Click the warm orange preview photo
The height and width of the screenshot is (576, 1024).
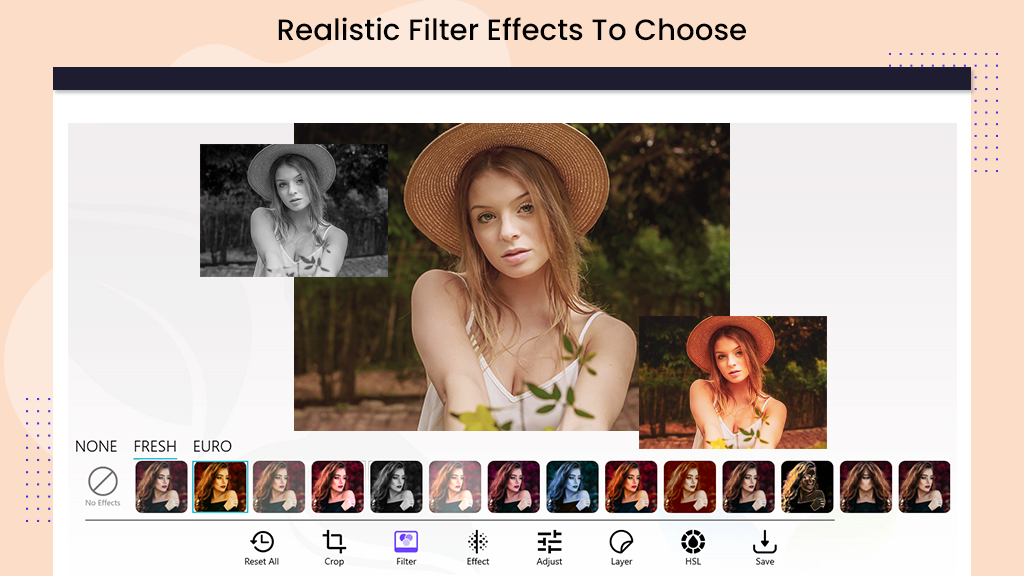coord(733,382)
